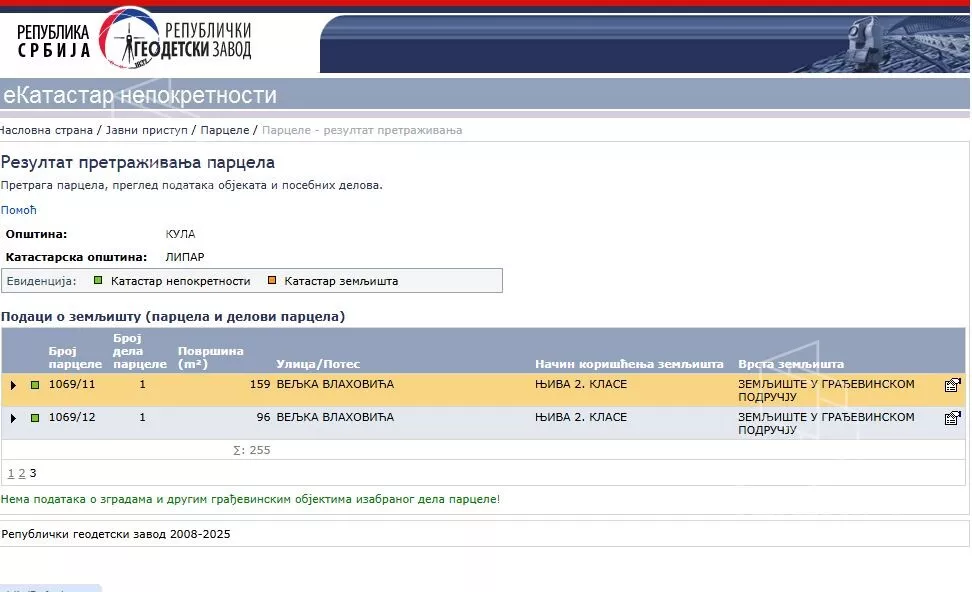Click the Број парцеле column header
The image size is (972, 592).
click(x=75, y=358)
